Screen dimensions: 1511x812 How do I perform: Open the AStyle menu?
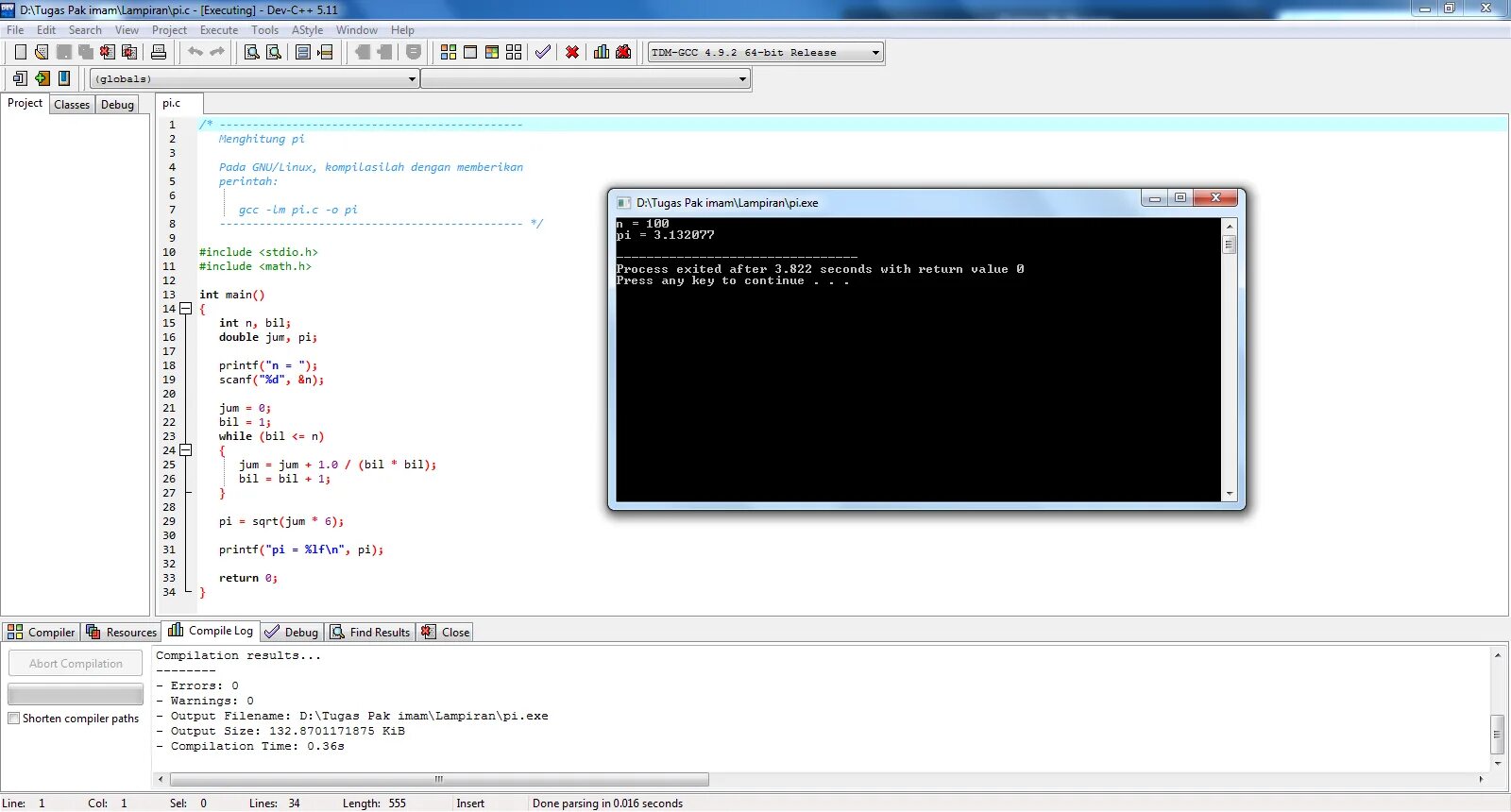(308, 30)
